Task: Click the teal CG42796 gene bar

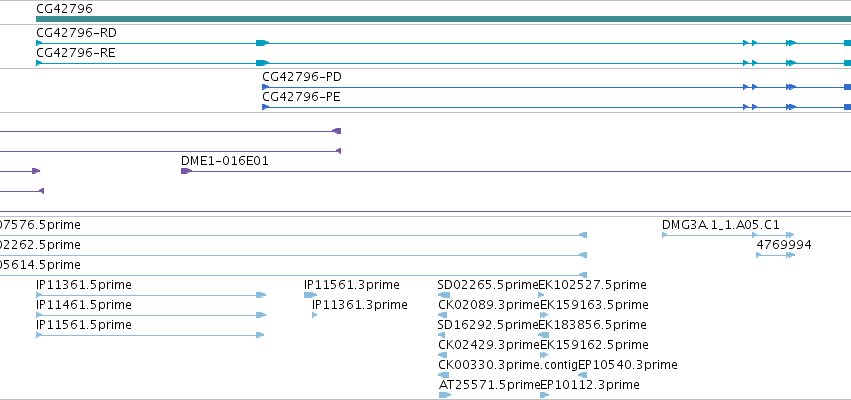Action: [x=443, y=19]
